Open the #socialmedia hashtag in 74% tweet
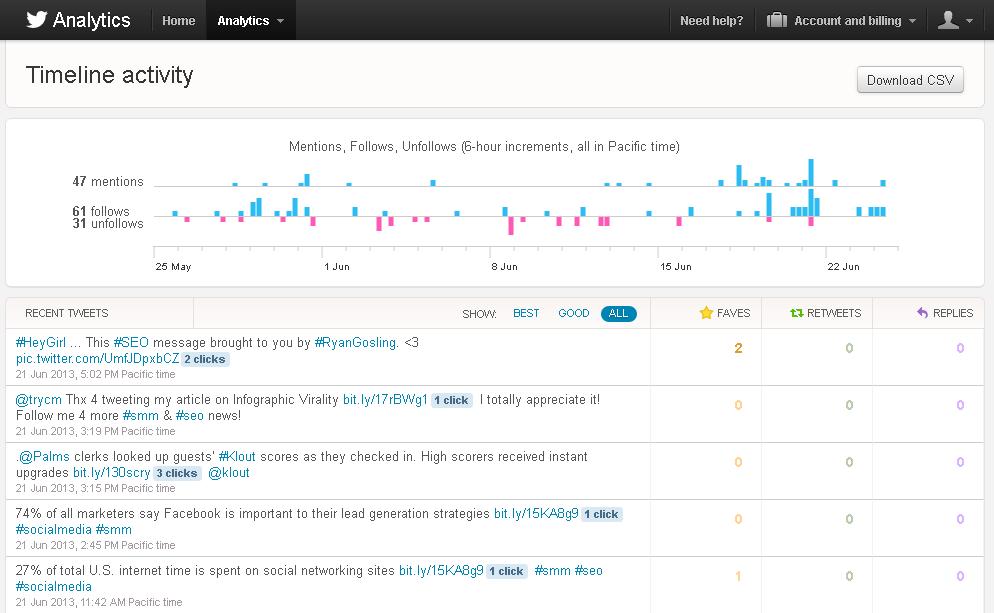994x613 pixels. pos(54,530)
